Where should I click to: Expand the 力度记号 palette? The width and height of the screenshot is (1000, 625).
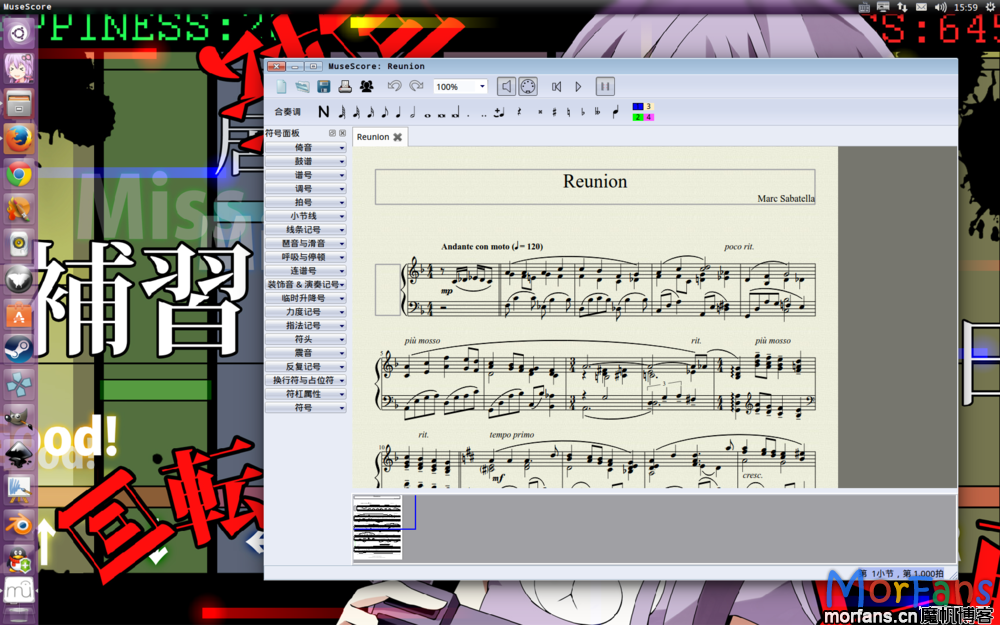coord(306,312)
